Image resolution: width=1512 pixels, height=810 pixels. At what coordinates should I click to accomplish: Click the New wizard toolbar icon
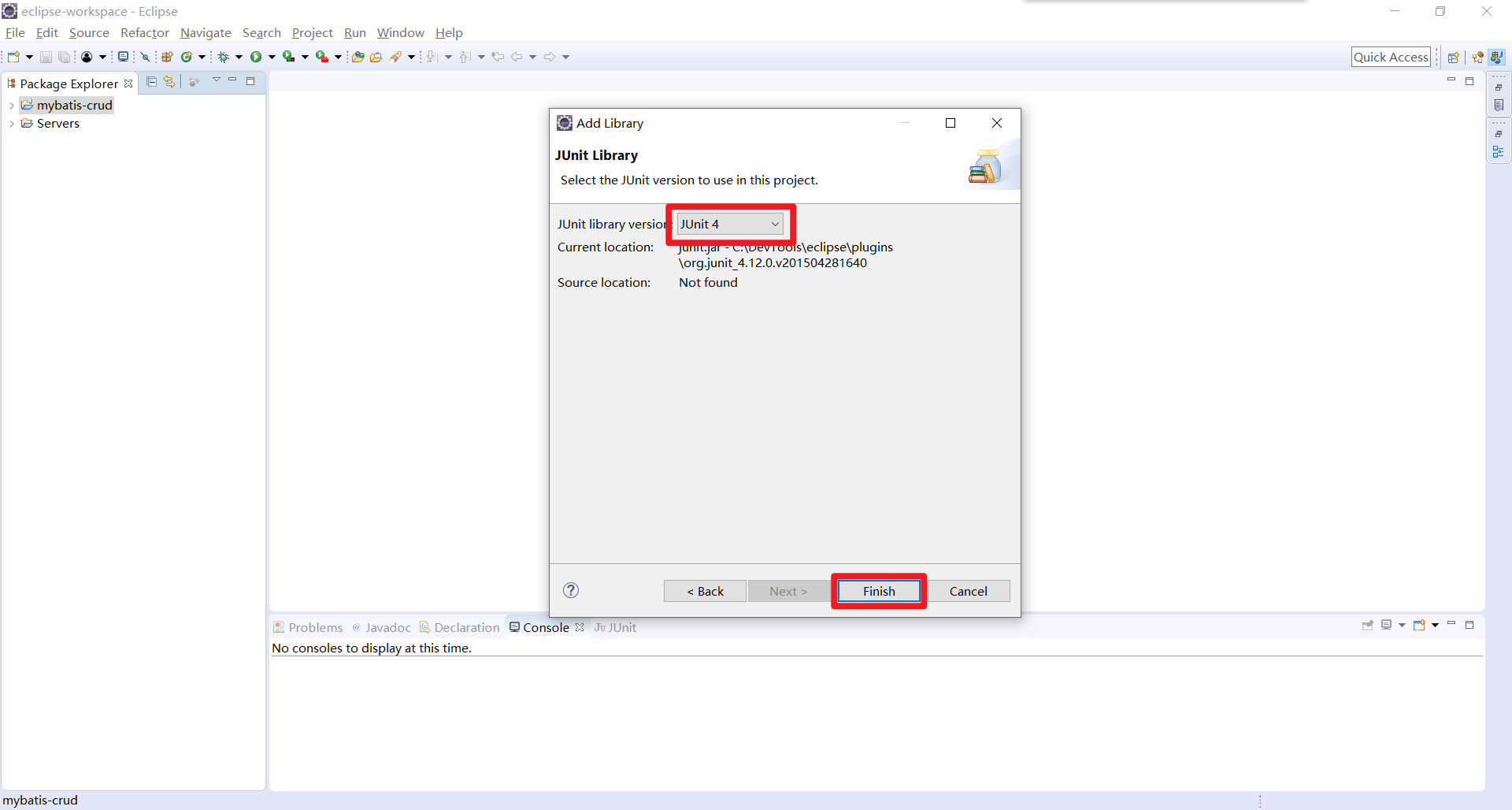pos(13,57)
